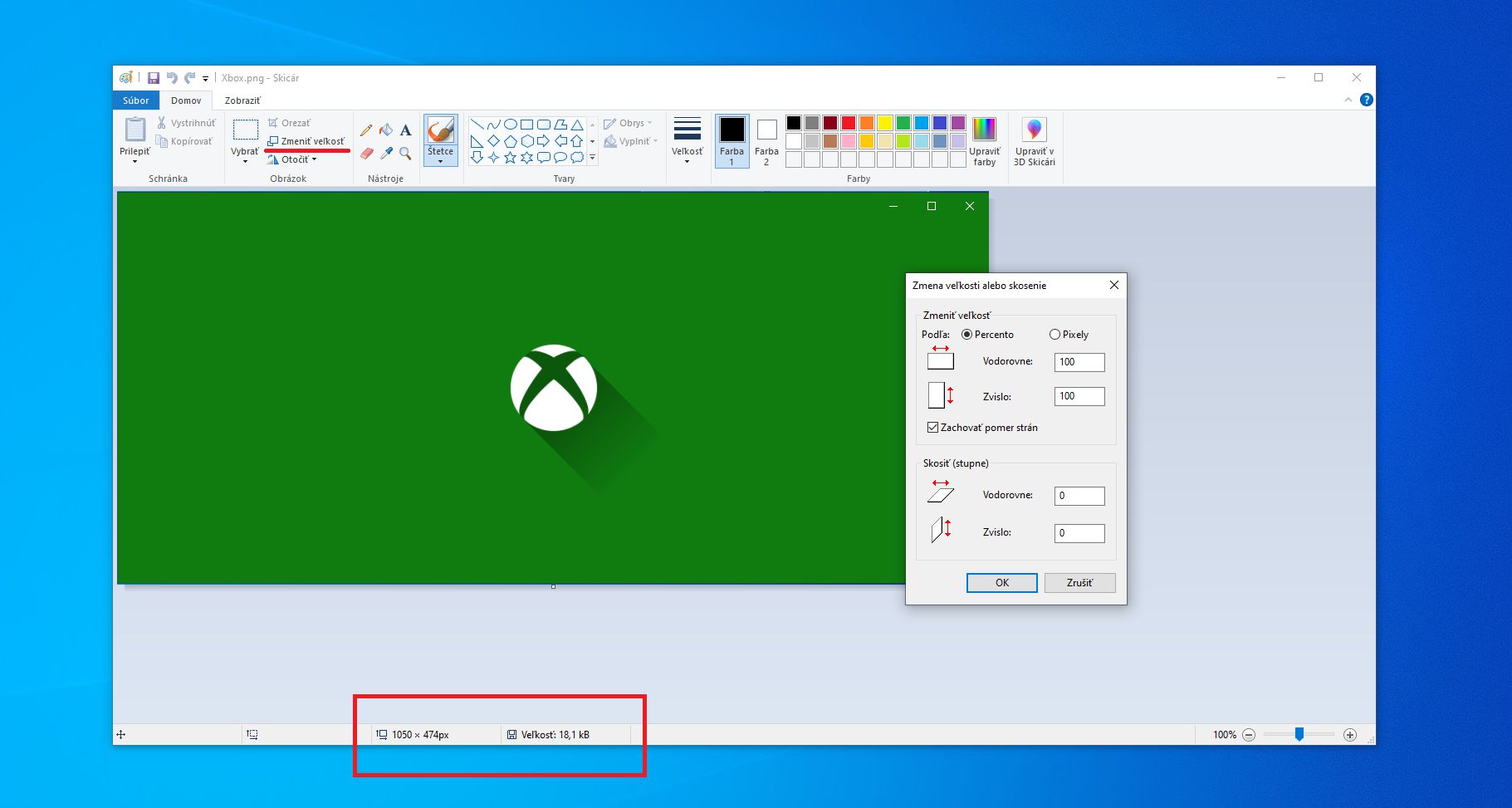Image resolution: width=1512 pixels, height=808 pixels.
Task: Click the Redo arrow in title bar
Action: [x=189, y=78]
